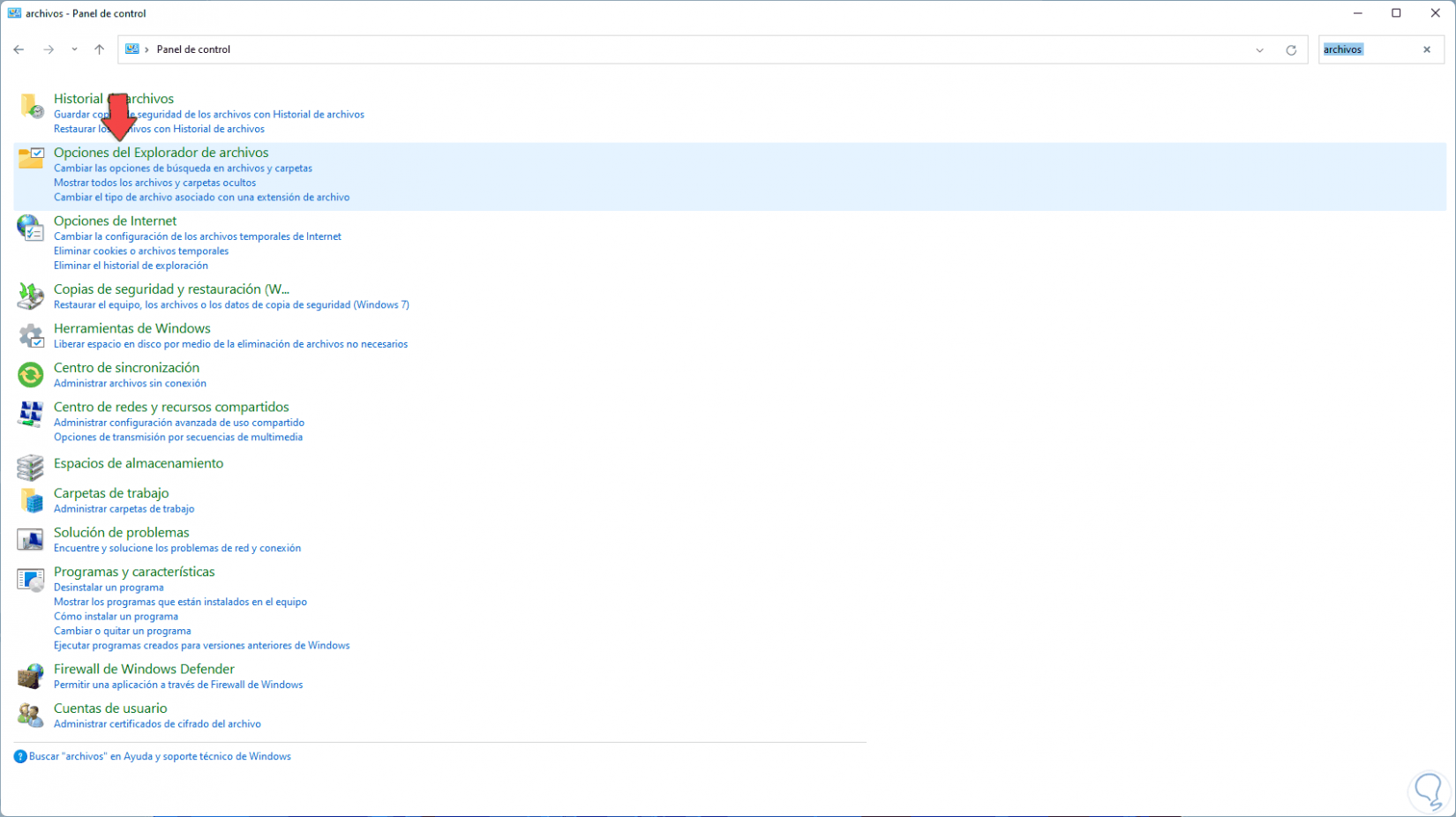Click Mostrar todos los archivos y carpetas ocultos
The height and width of the screenshot is (817, 1456).
(154, 183)
